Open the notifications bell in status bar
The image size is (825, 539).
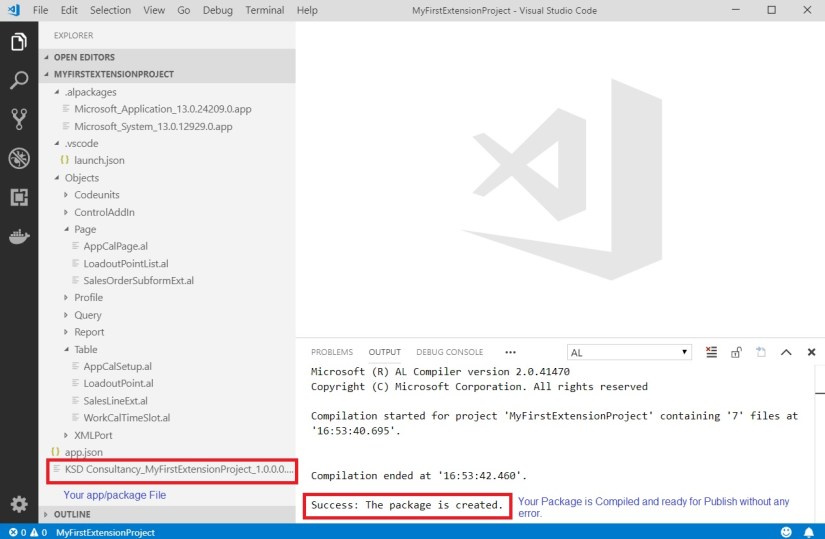click(810, 532)
